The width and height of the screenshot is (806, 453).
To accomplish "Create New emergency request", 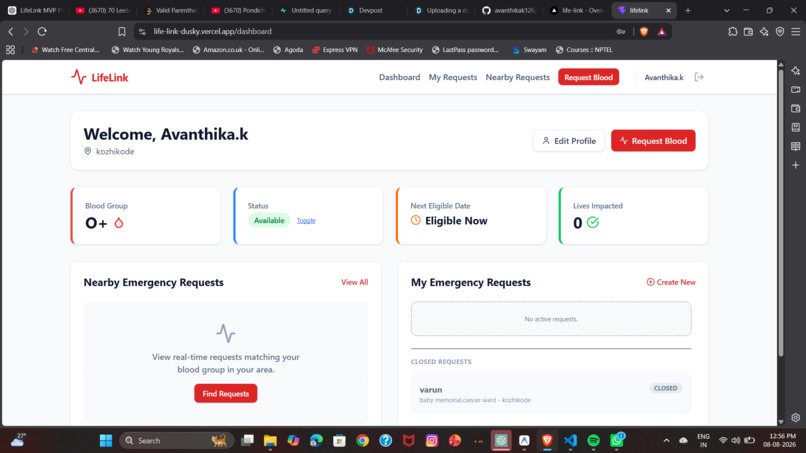I will [671, 282].
